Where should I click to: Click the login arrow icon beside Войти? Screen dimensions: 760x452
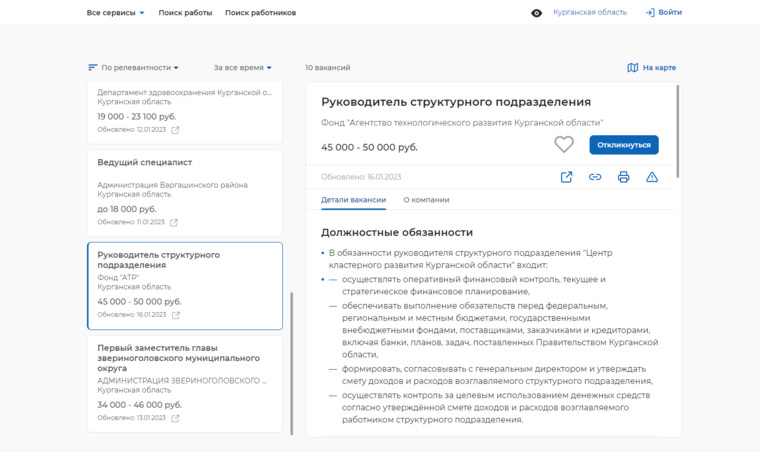(x=650, y=13)
